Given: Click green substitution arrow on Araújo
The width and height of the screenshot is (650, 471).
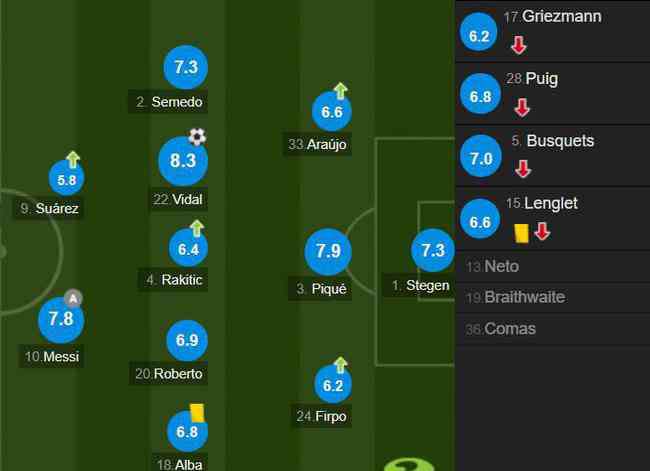Looking at the screenshot, I should click(340, 90).
